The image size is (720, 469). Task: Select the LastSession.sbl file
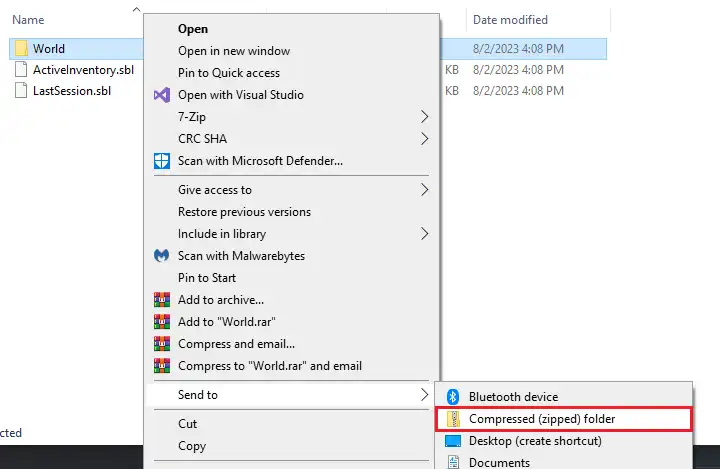(71, 91)
